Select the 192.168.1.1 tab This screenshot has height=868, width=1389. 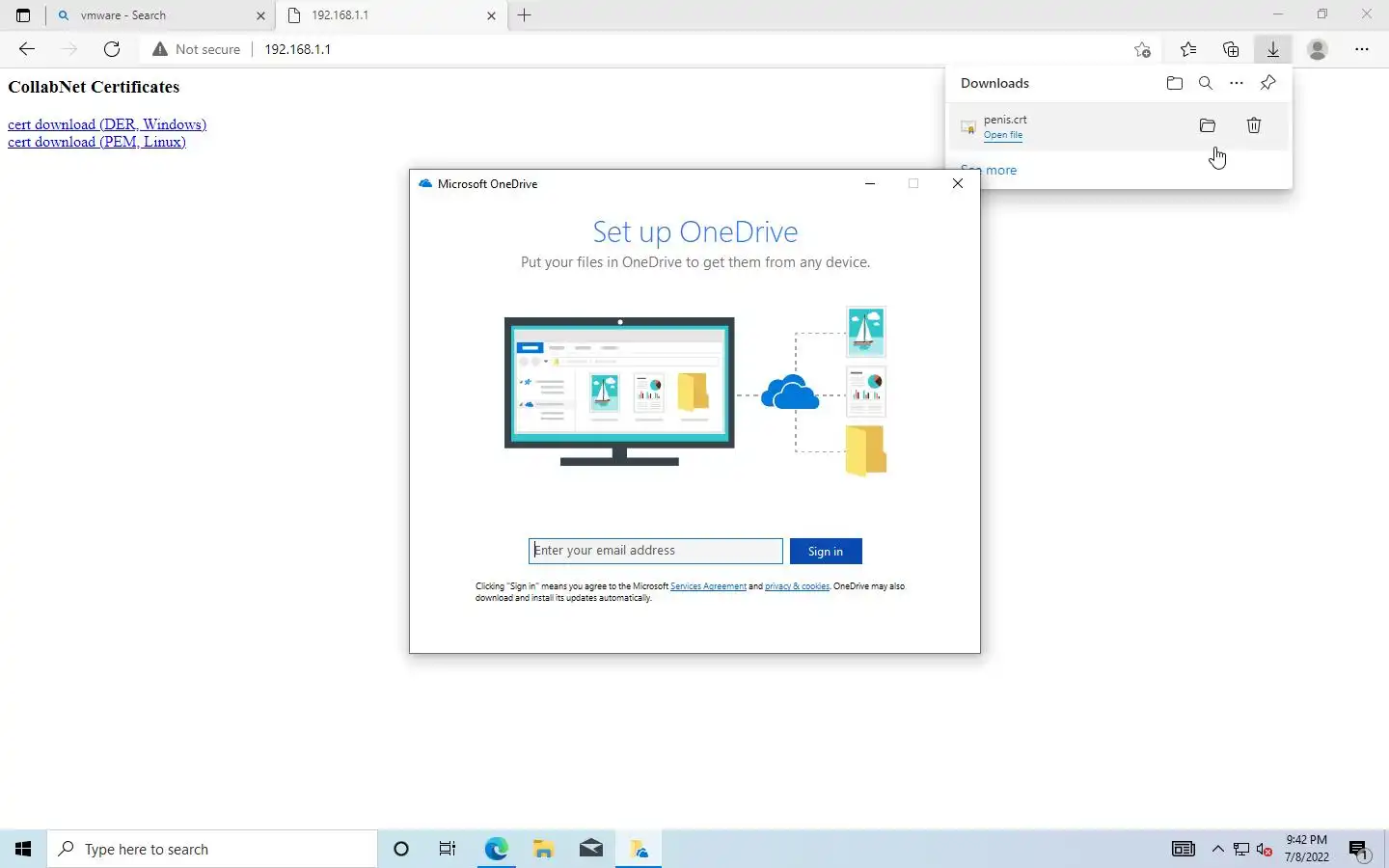click(x=392, y=15)
